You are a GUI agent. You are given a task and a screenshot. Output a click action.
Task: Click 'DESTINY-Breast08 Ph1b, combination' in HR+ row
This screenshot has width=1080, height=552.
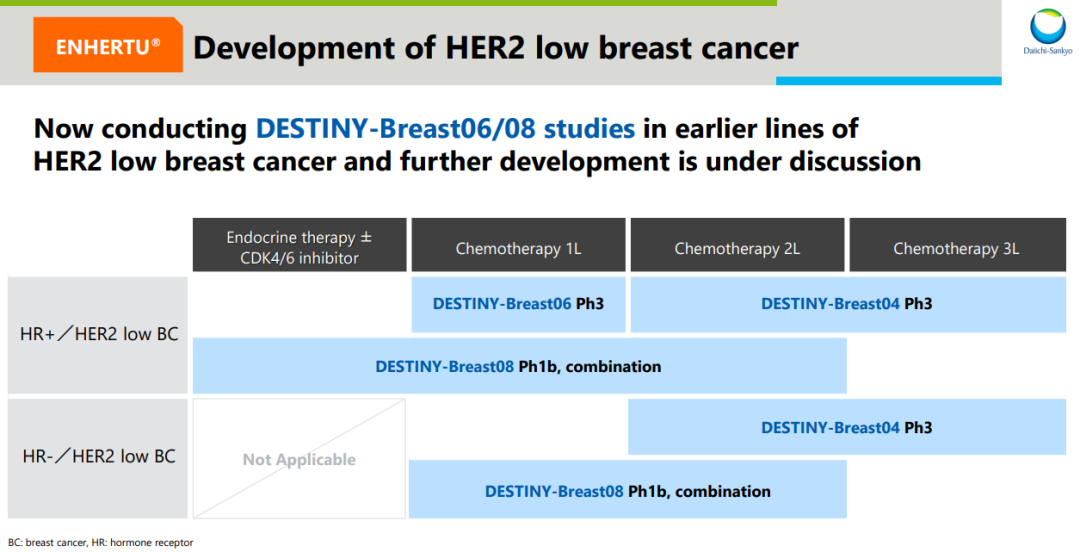pyautogui.click(x=519, y=367)
